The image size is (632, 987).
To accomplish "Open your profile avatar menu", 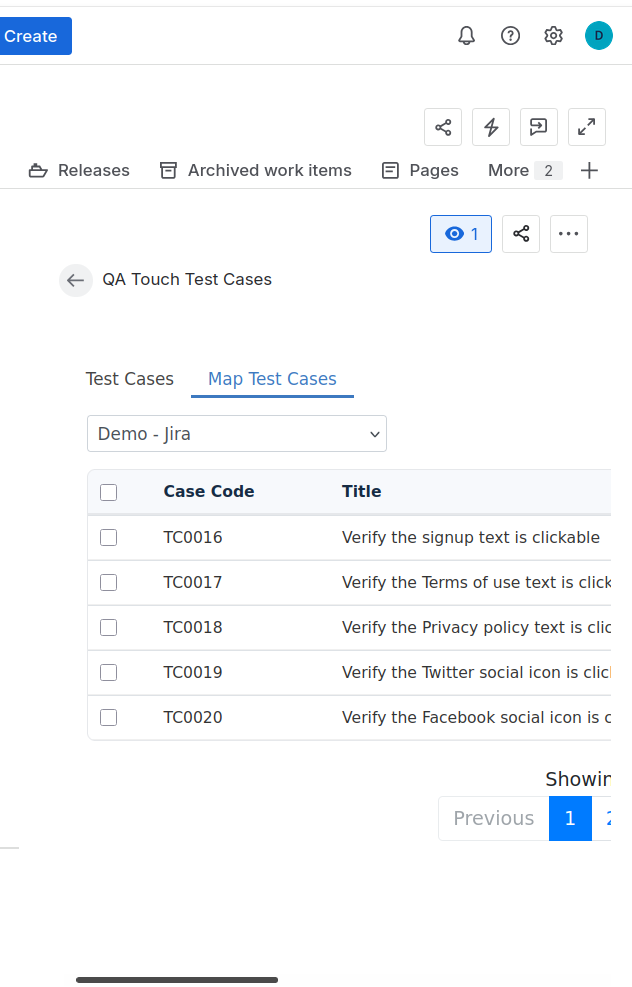I will (x=598, y=35).
